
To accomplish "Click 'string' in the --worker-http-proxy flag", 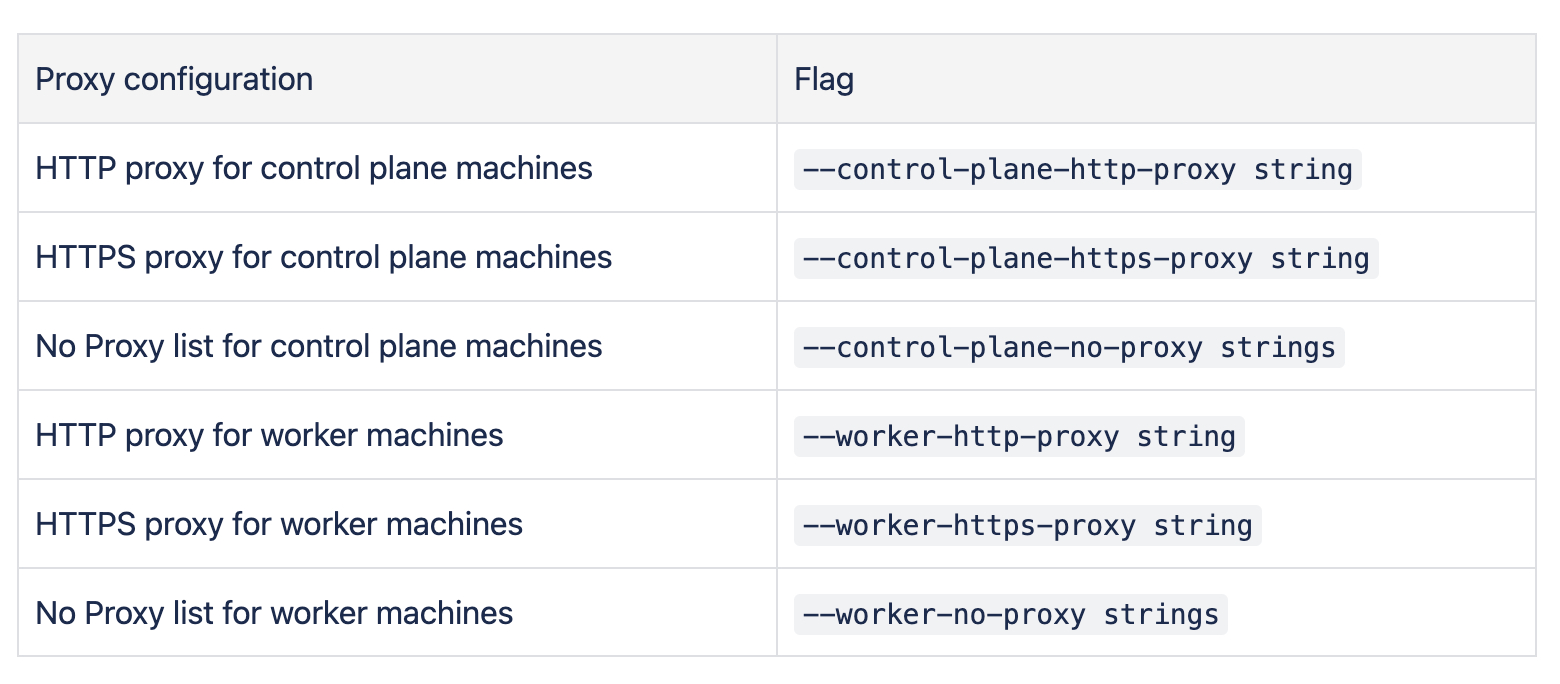I will point(1186,436).
